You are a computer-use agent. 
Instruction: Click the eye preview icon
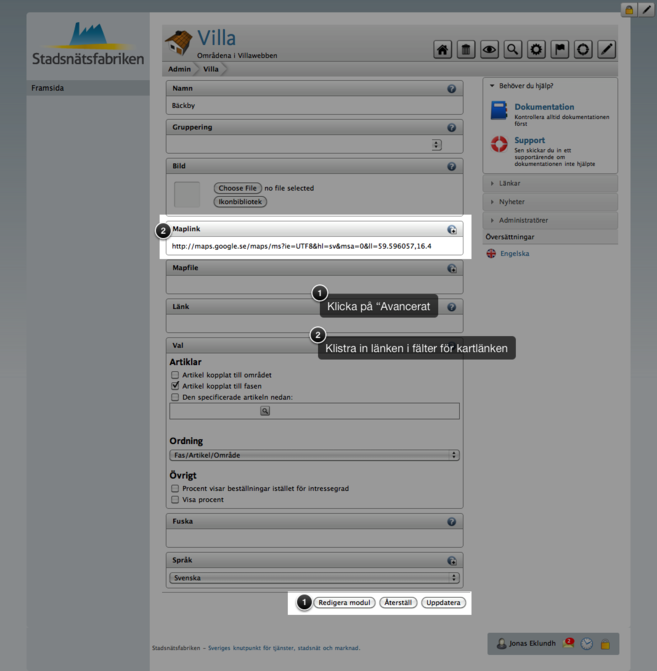coord(489,49)
